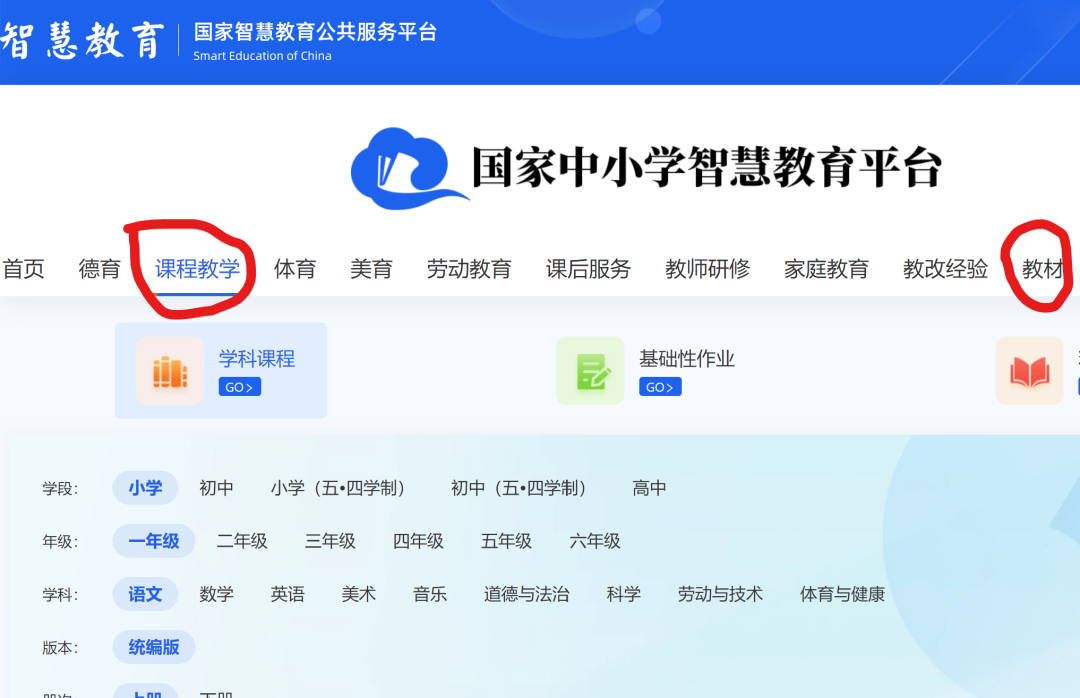The image size is (1080, 698).
Task: Switch to 家庭教育 tab
Action: coord(827,269)
